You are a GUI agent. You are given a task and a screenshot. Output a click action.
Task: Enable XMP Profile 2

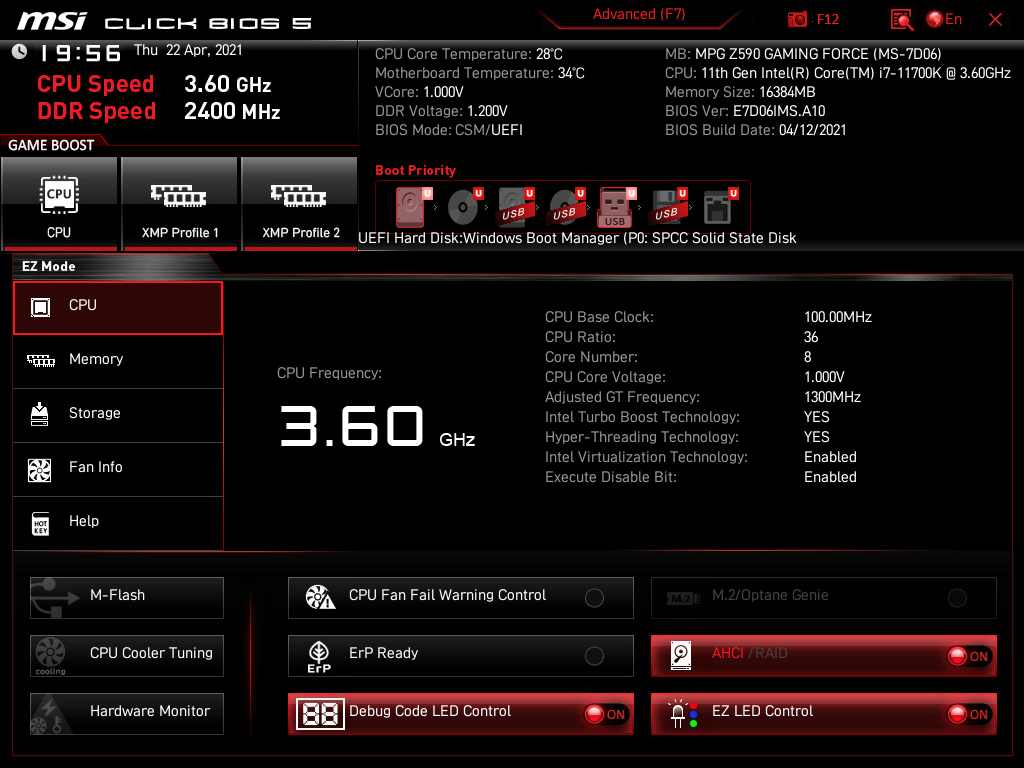click(x=300, y=204)
